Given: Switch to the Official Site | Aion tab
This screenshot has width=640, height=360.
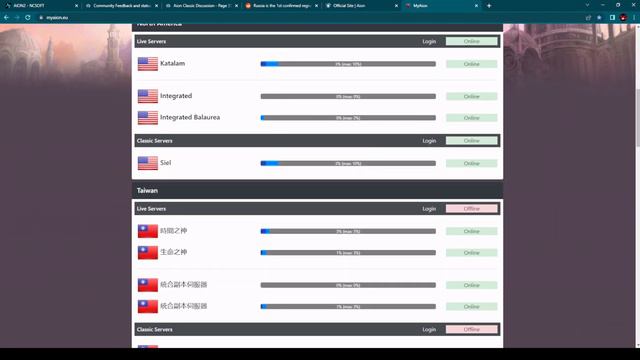Looking at the screenshot, I should (x=361, y=6).
